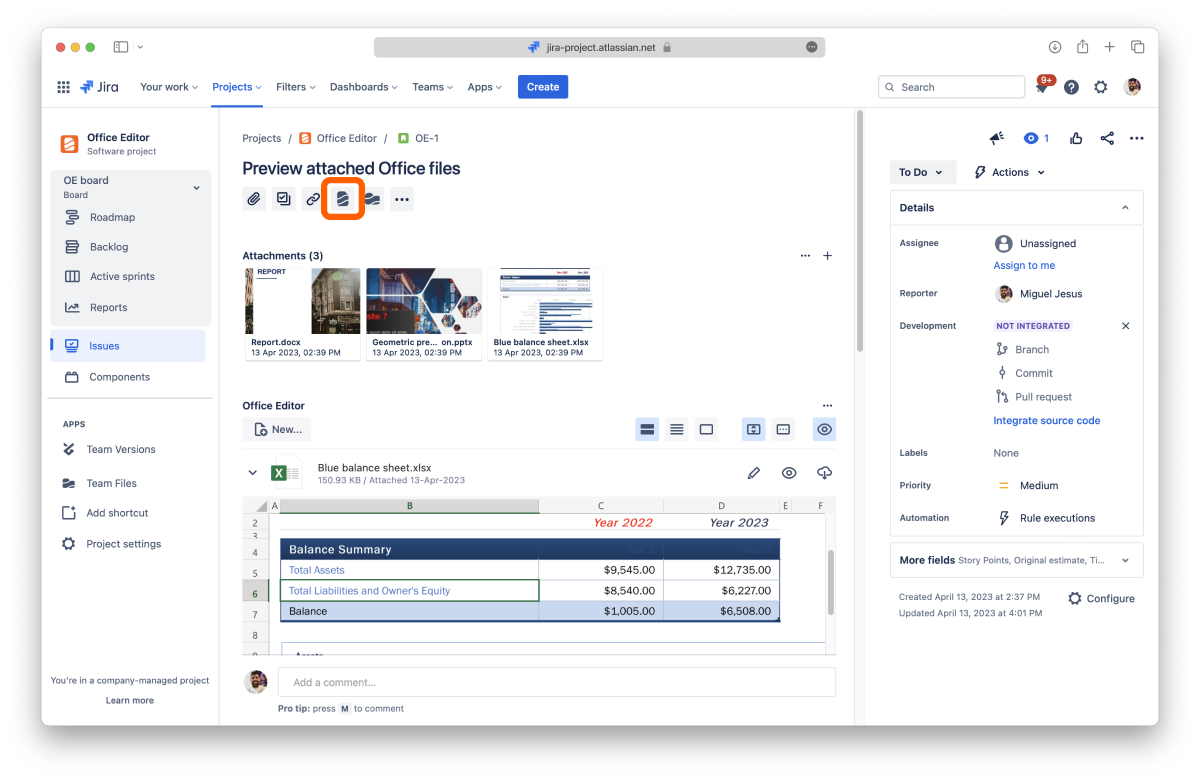
Task: Click the Configure button
Action: [1101, 598]
